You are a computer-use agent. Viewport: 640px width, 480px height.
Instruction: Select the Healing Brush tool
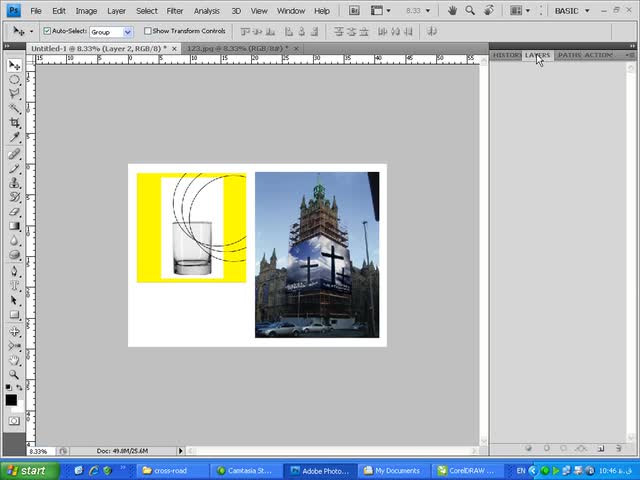coord(14,154)
